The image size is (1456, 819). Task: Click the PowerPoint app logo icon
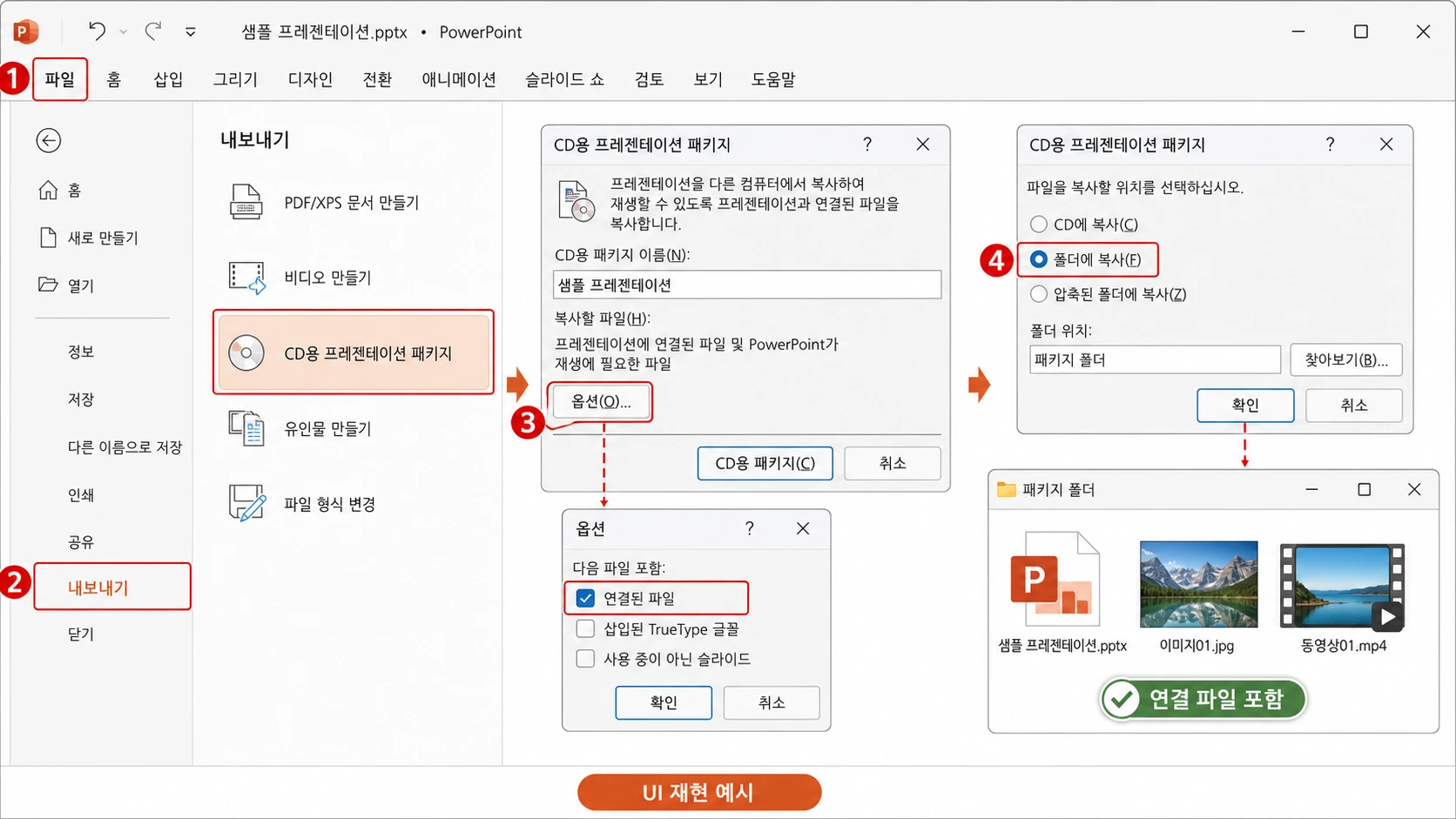point(26,31)
